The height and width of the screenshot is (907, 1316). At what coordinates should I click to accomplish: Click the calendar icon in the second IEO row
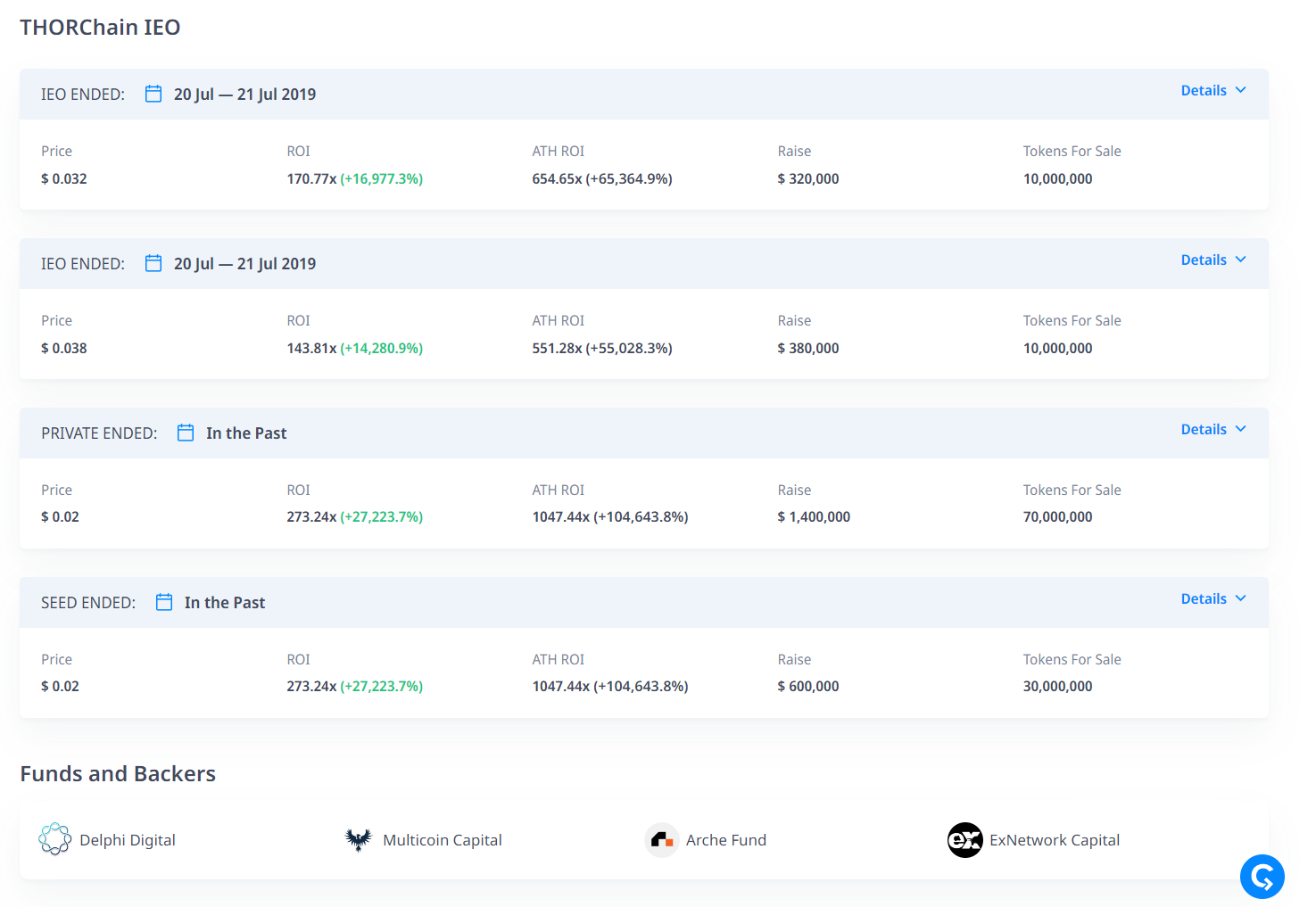(153, 262)
